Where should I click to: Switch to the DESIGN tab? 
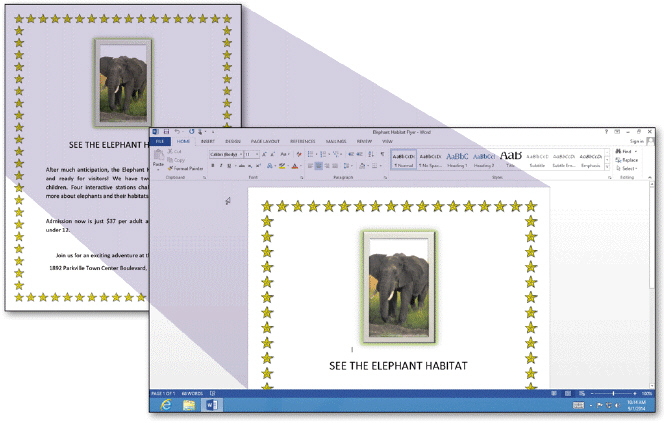[x=233, y=141]
